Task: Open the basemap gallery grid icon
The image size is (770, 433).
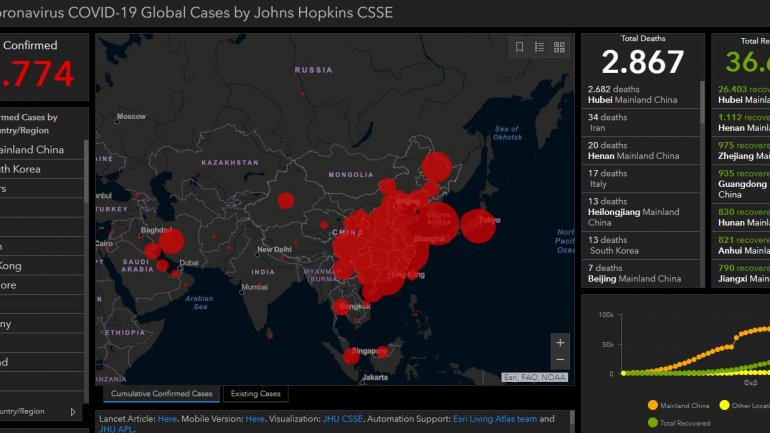Action: click(x=559, y=47)
